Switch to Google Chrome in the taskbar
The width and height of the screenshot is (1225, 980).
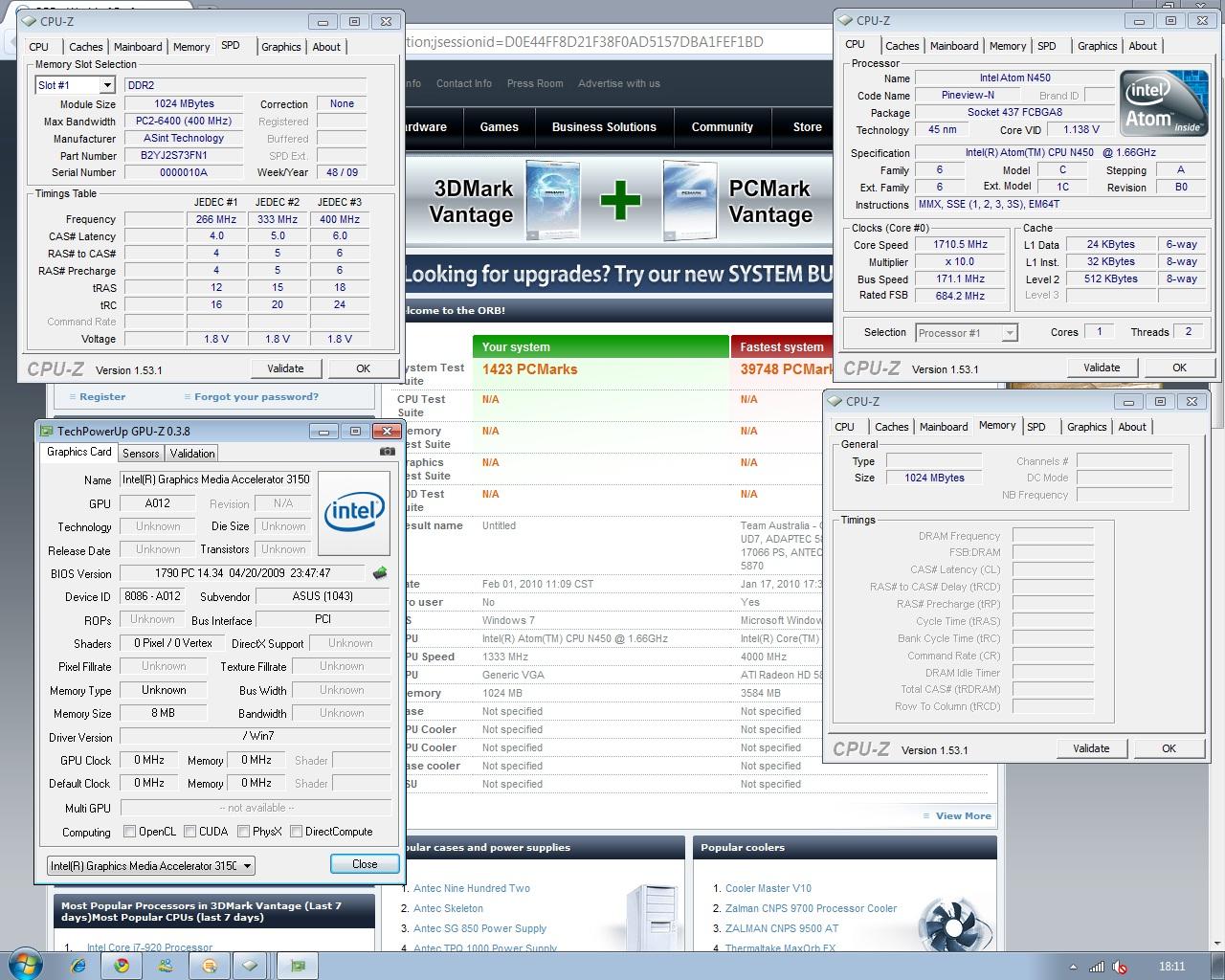coord(122,966)
